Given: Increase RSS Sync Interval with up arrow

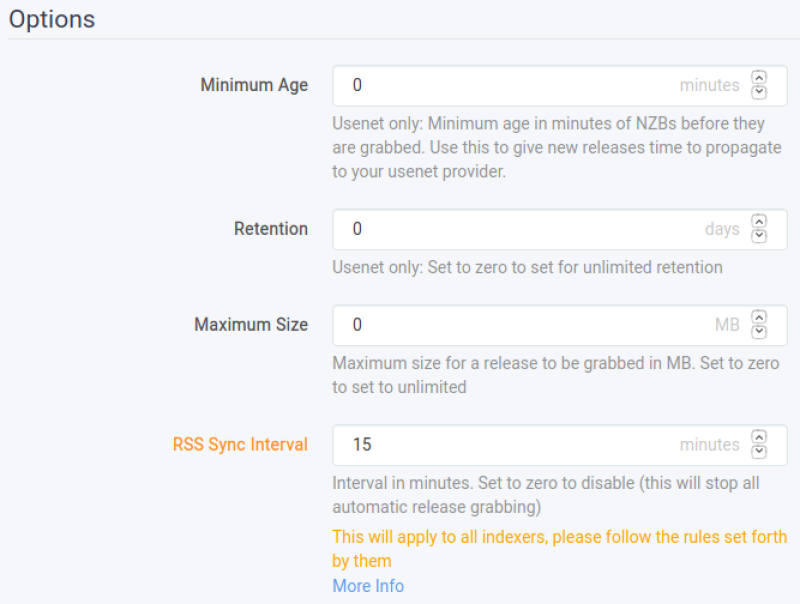Looking at the screenshot, I should 759,438.
